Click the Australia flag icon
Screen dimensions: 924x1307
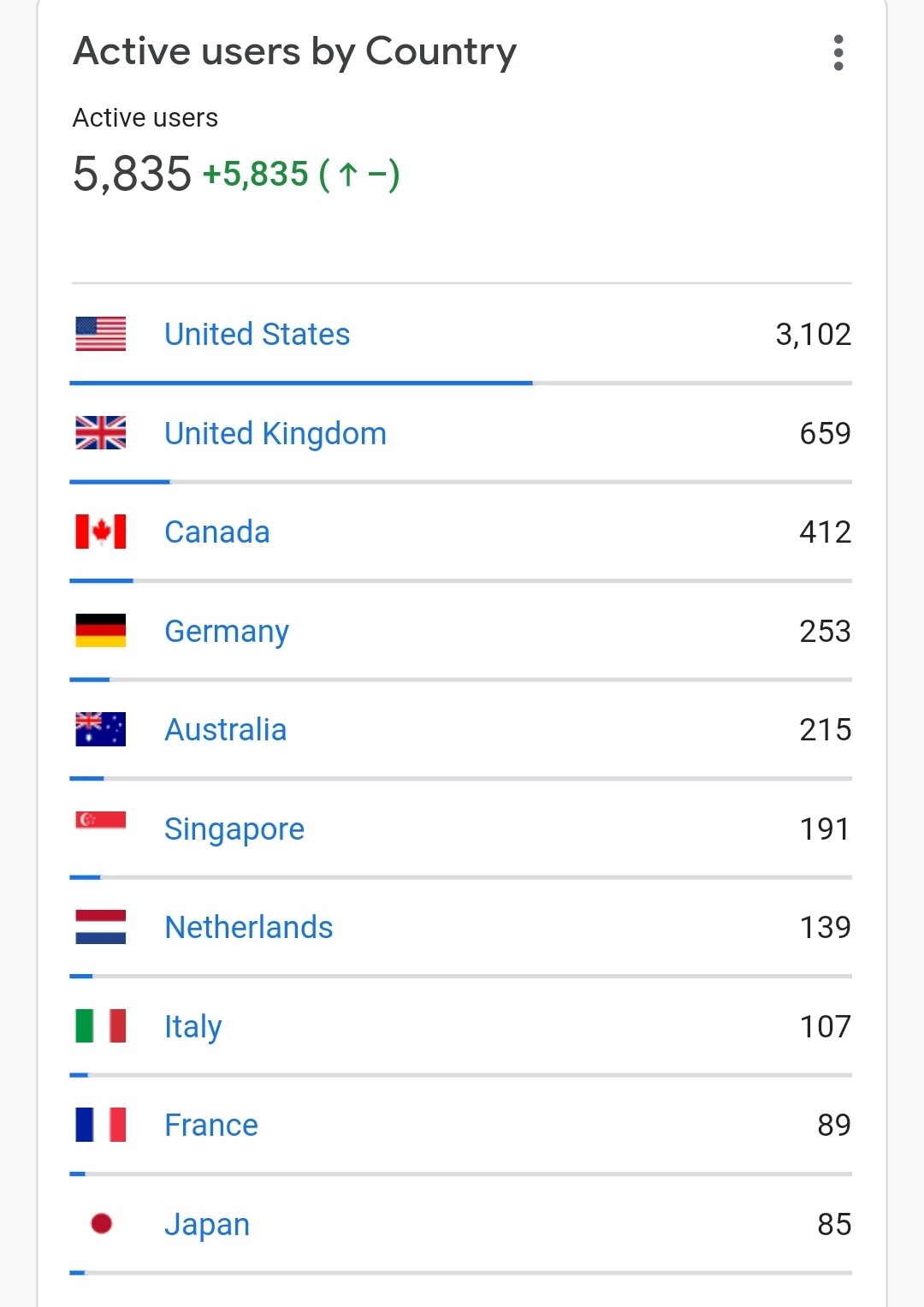pos(101,729)
